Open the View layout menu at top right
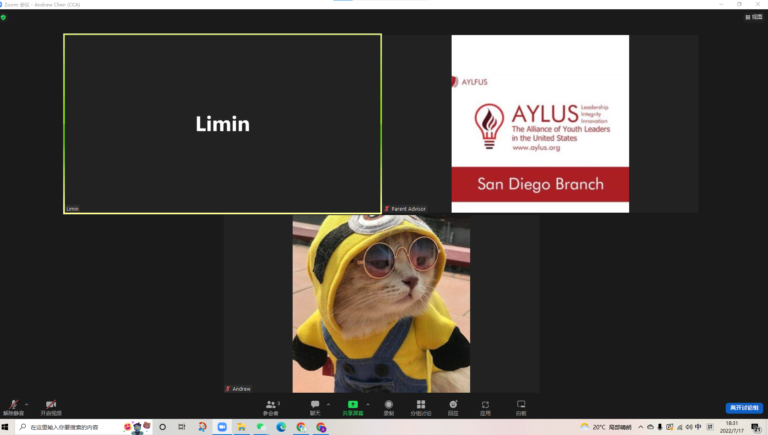The height and width of the screenshot is (435, 768). click(754, 17)
